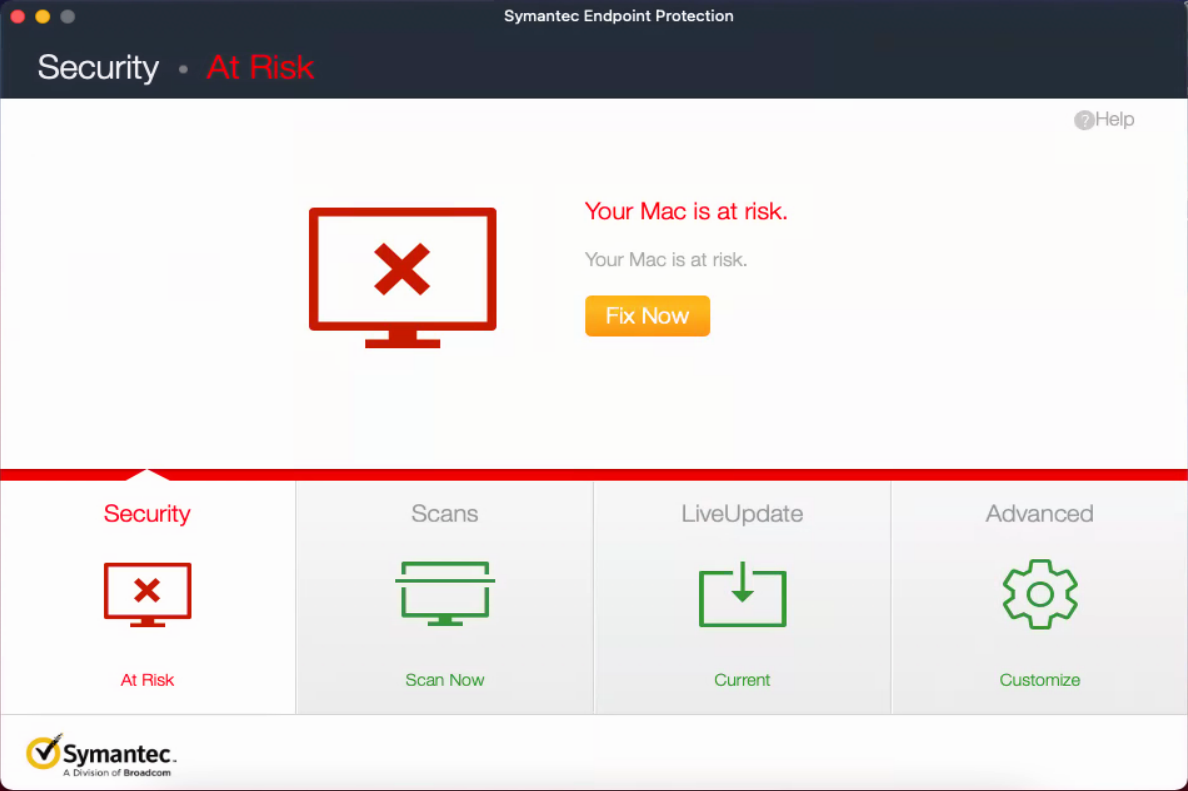Click the red 'Your Mac is at risk.' heading
Image resolution: width=1188 pixels, height=791 pixels.
tap(686, 211)
